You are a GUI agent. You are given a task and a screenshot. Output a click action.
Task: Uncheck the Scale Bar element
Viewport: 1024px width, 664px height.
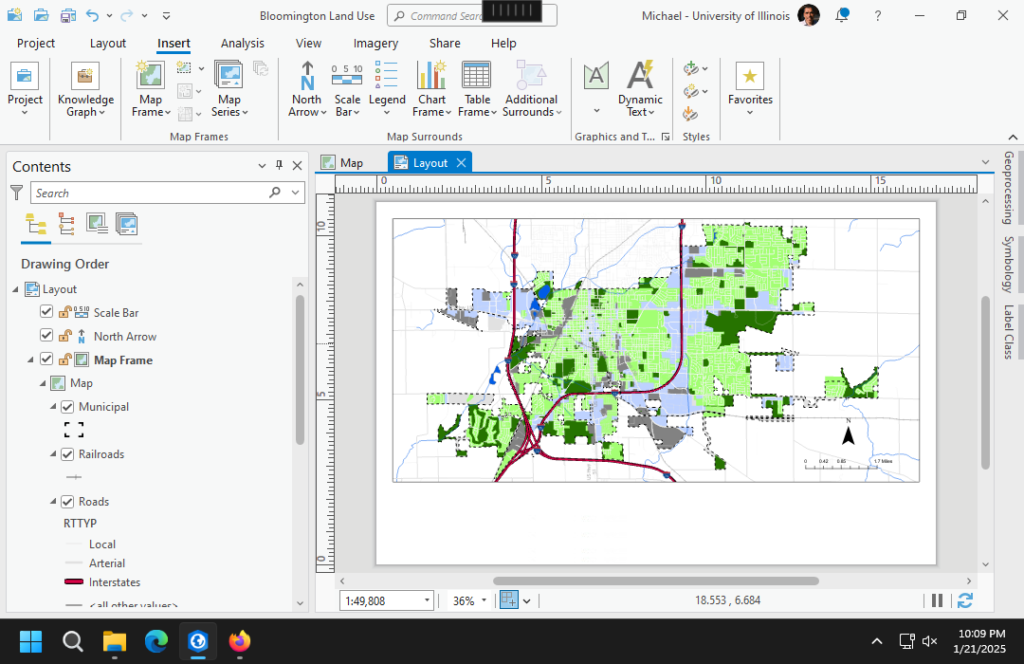pyautogui.click(x=46, y=311)
